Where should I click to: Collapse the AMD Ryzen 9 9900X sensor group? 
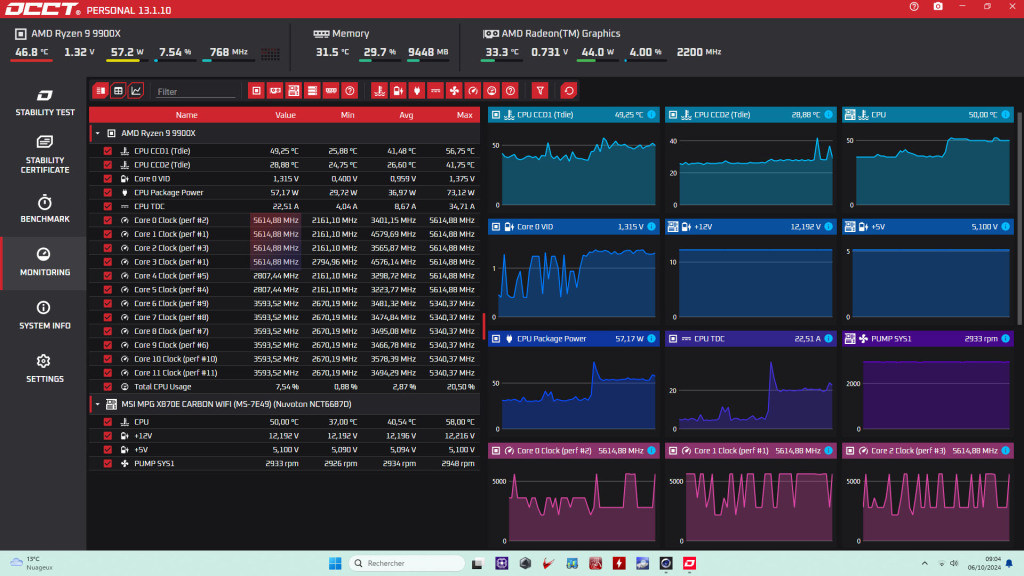95,131
